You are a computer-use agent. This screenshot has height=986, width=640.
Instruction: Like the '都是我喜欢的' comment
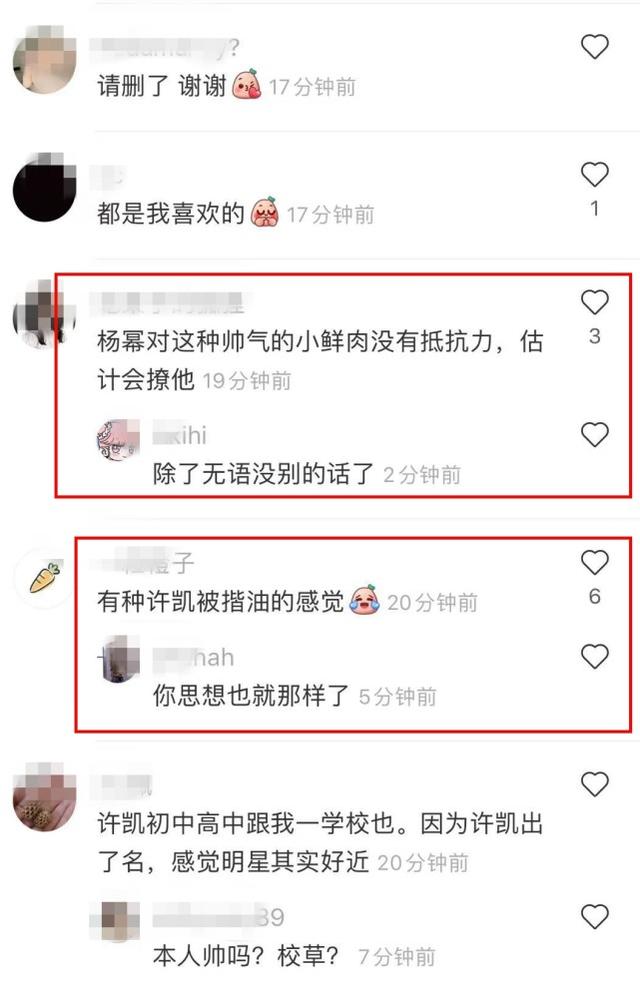[x=594, y=175]
